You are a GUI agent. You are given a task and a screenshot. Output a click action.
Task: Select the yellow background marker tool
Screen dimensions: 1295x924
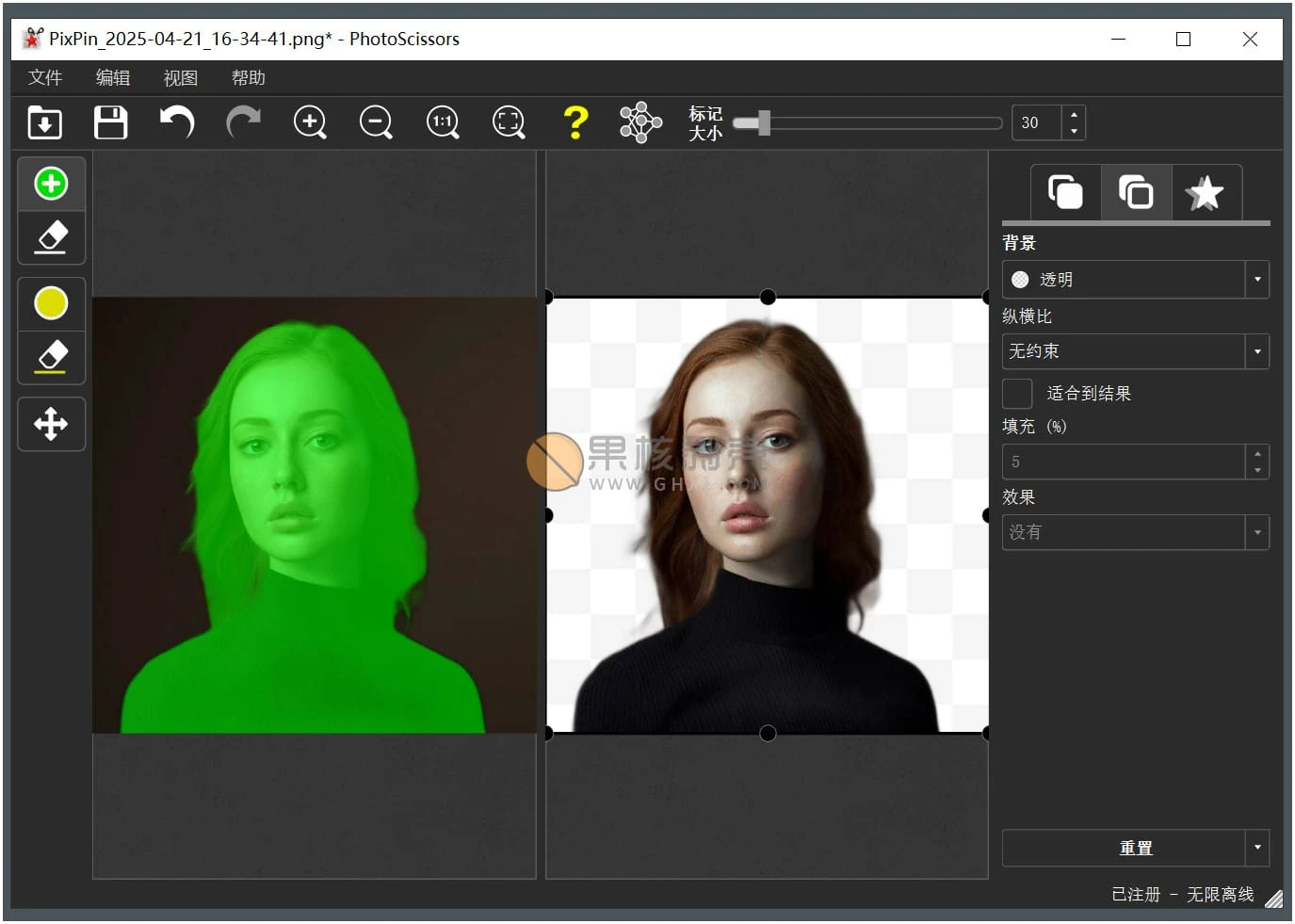pyautogui.click(x=51, y=302)
